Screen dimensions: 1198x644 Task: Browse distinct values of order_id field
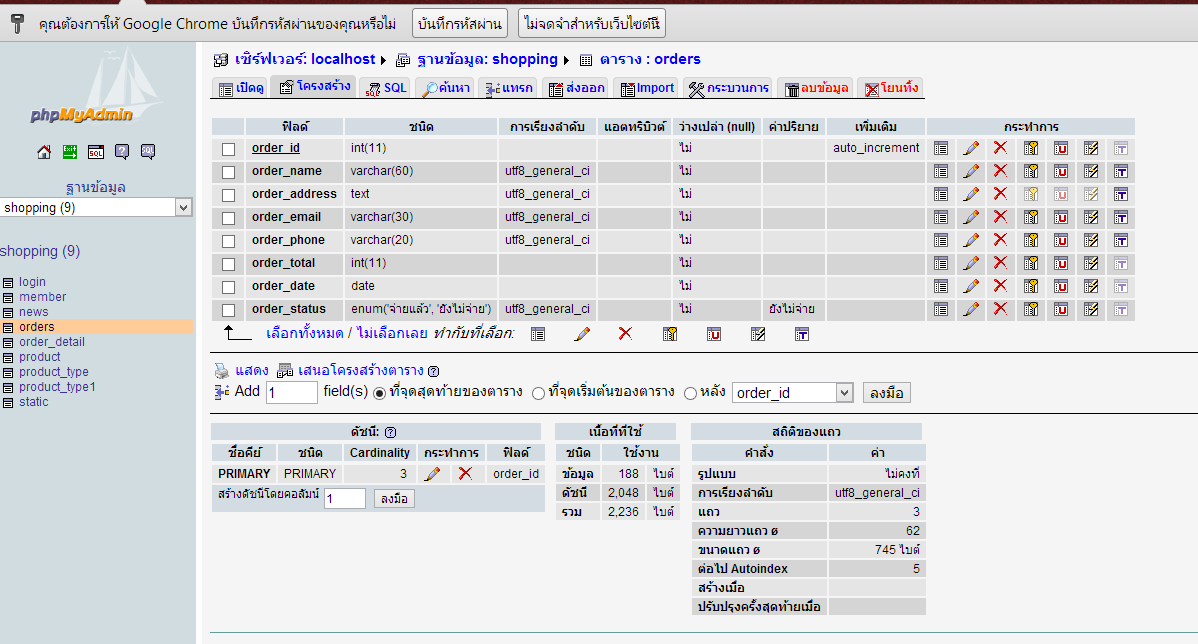[941, 148]
